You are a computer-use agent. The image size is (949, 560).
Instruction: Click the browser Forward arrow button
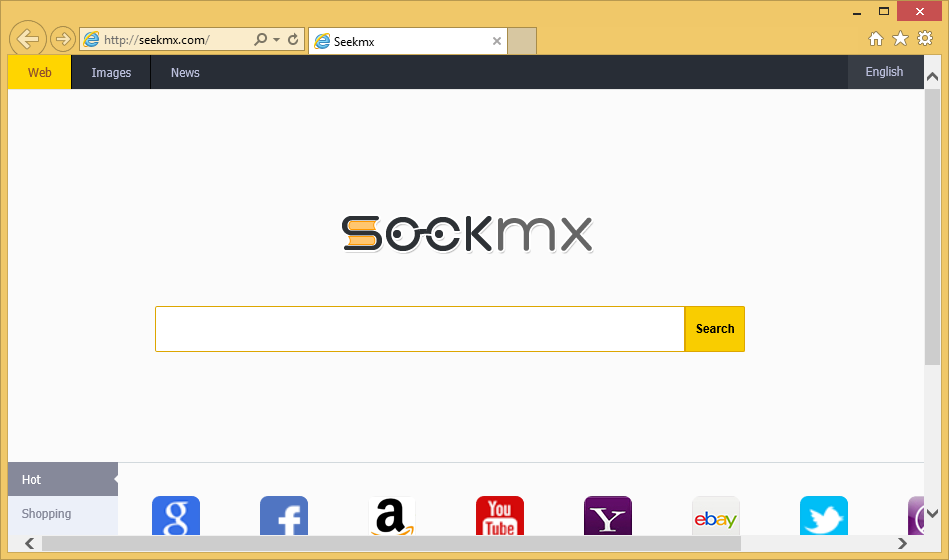tap(63, 39)
